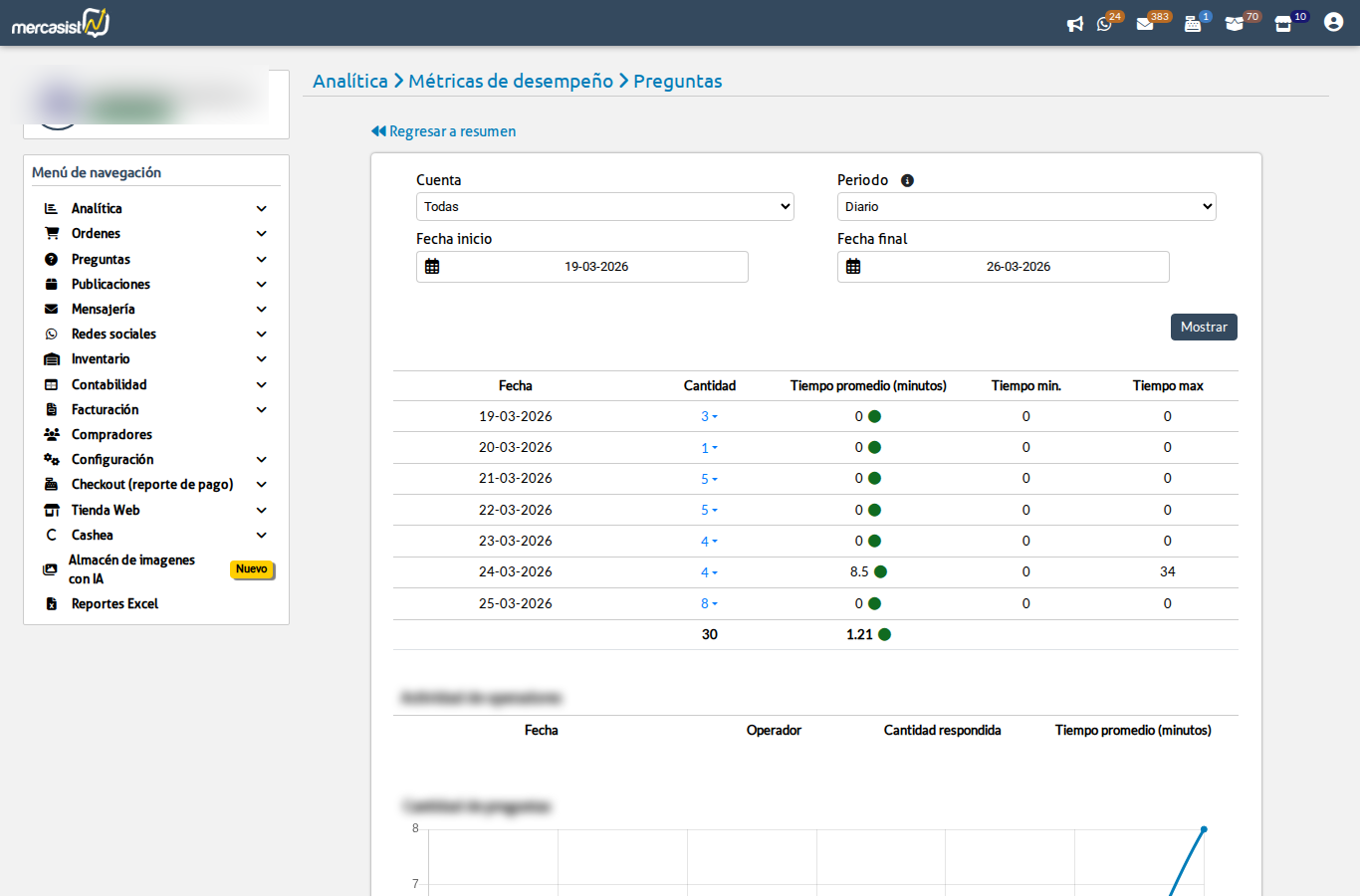Expand quantity 8 for 25-03-2026
Screen dimensions: 1360x896
point(708,603)
